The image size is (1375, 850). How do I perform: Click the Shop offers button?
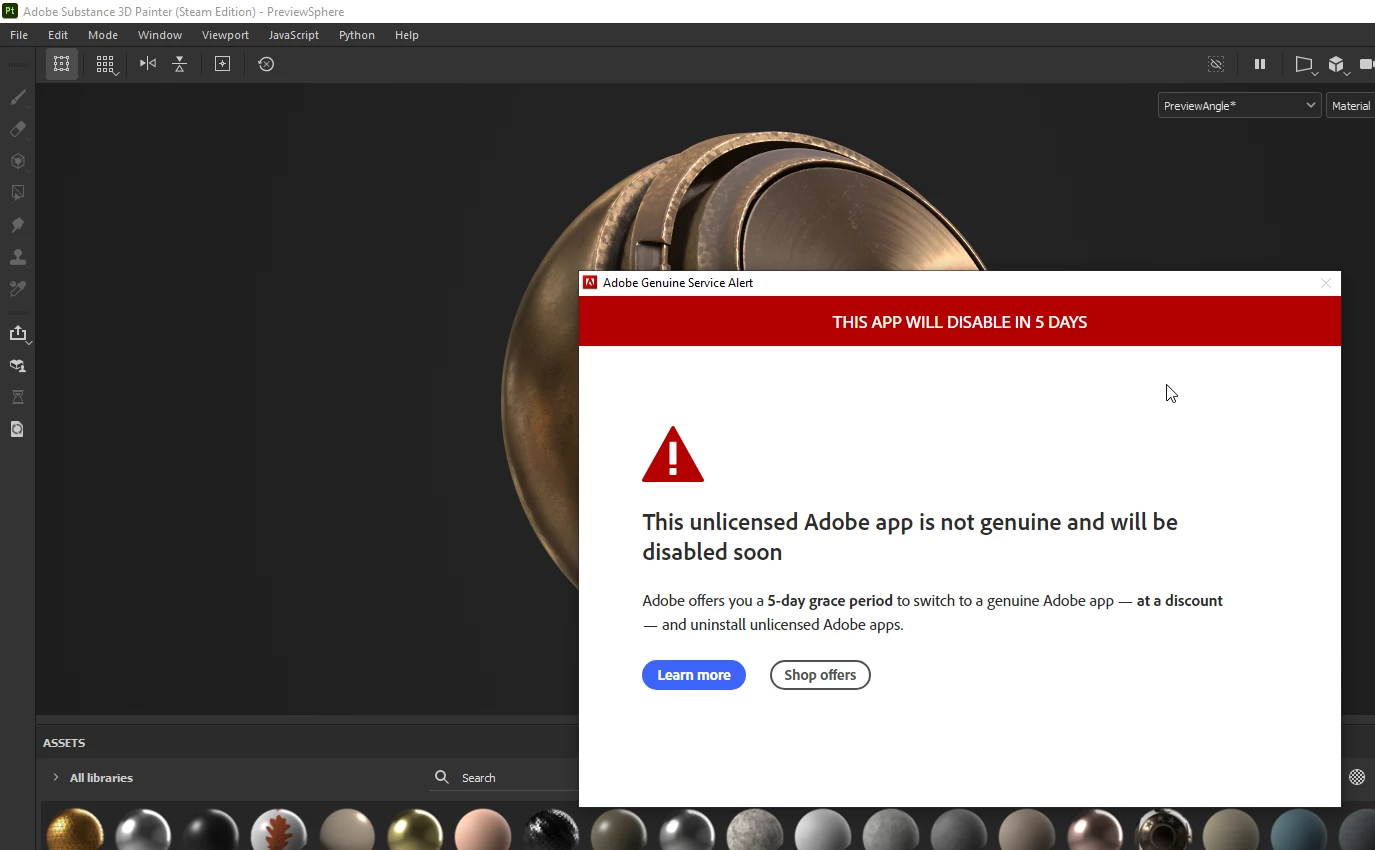(x=820, y=675)
